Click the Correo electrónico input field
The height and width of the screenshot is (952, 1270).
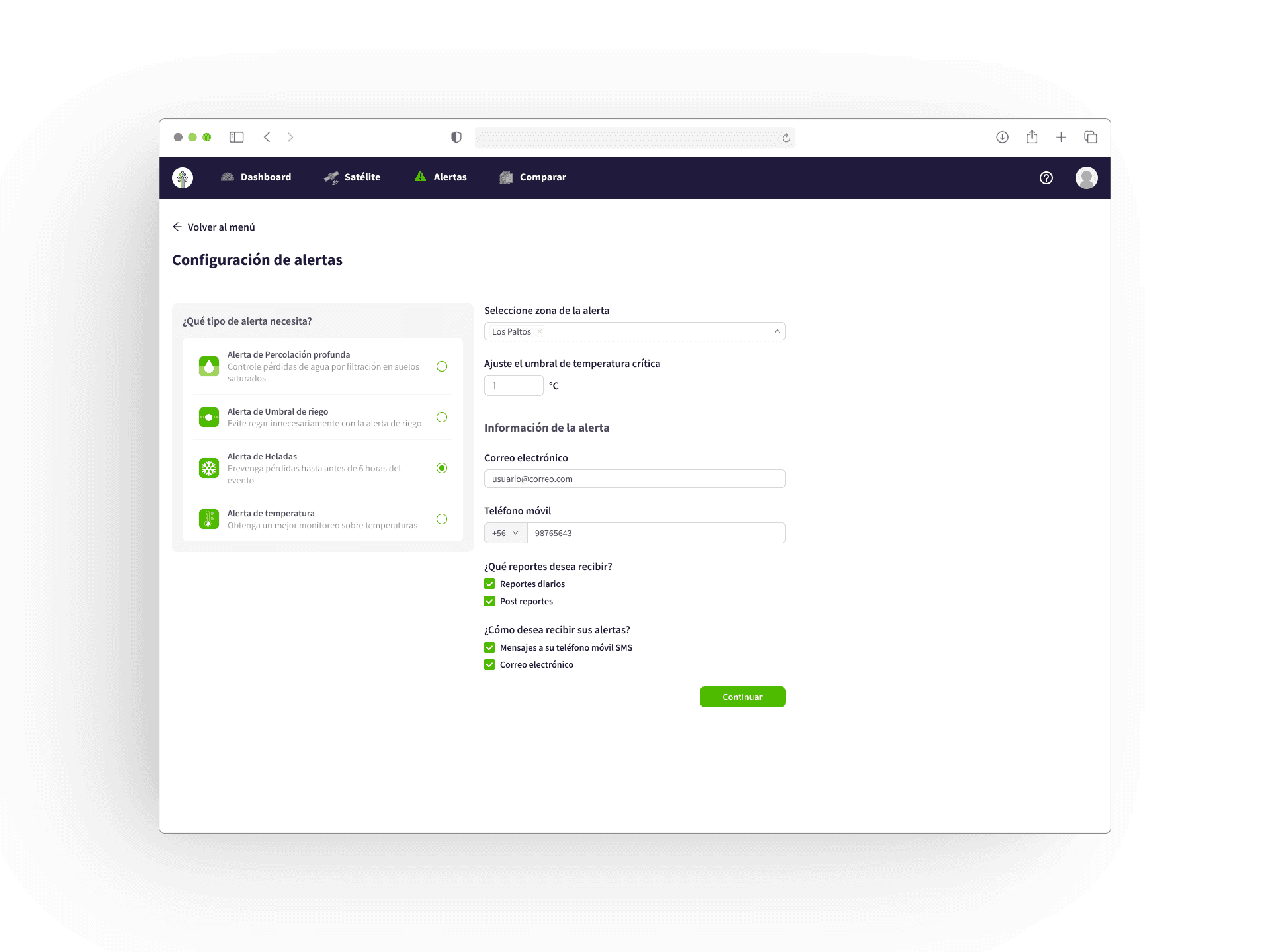pyautogui.click(x=634, y=479)
